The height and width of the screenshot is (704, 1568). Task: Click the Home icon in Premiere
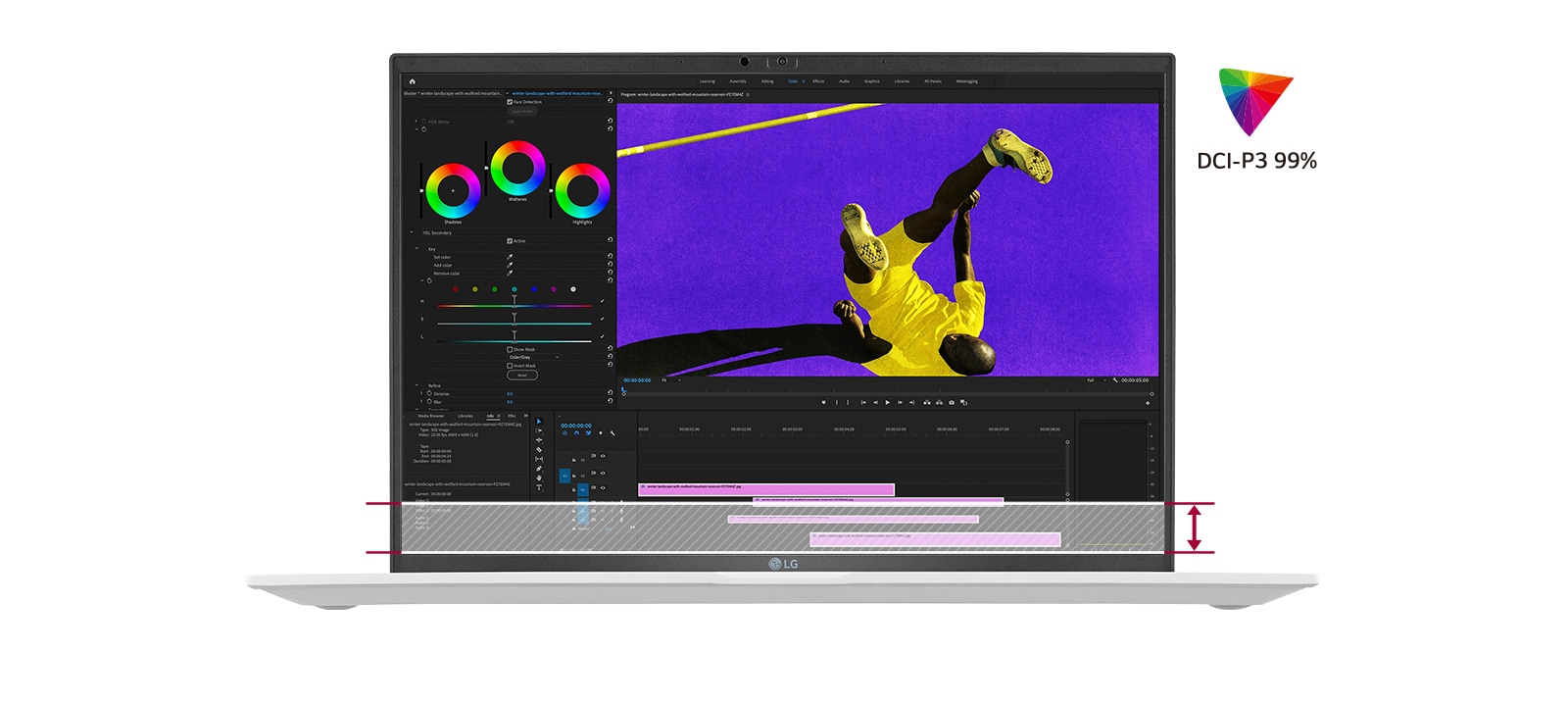412,81
